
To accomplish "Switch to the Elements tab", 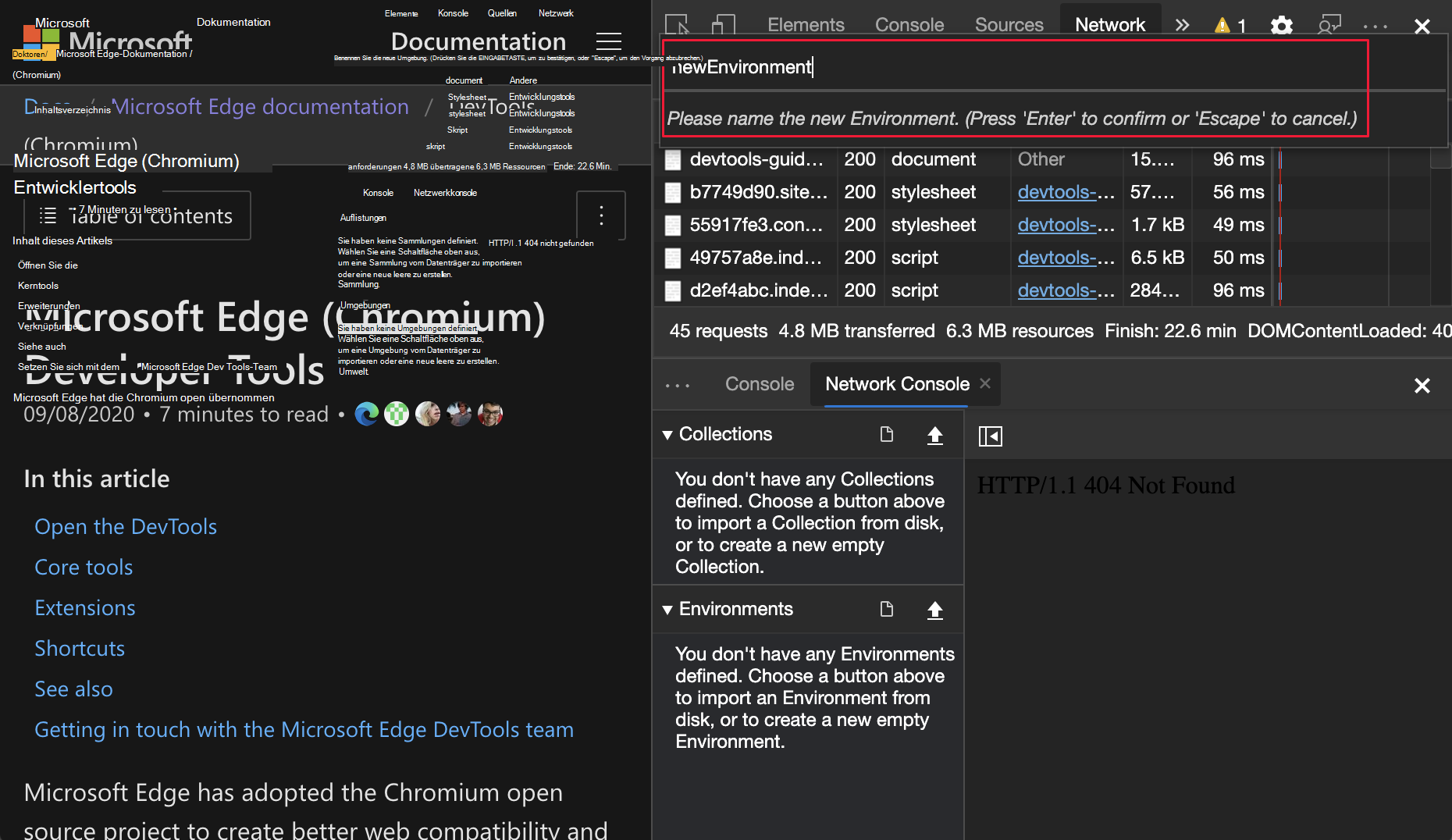I will [806, 25].
